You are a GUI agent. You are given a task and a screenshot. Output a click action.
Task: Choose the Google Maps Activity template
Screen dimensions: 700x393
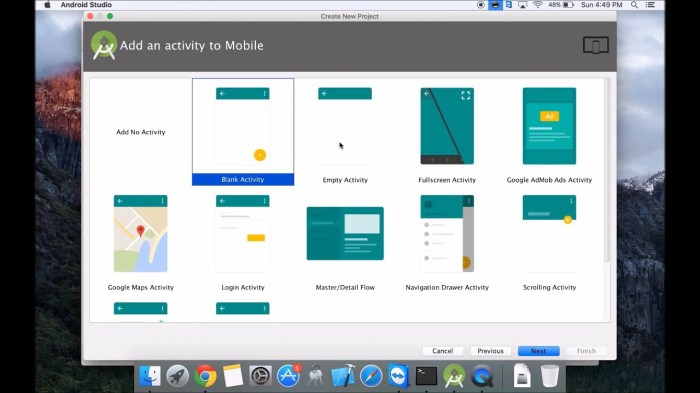[x=141, y=239]
